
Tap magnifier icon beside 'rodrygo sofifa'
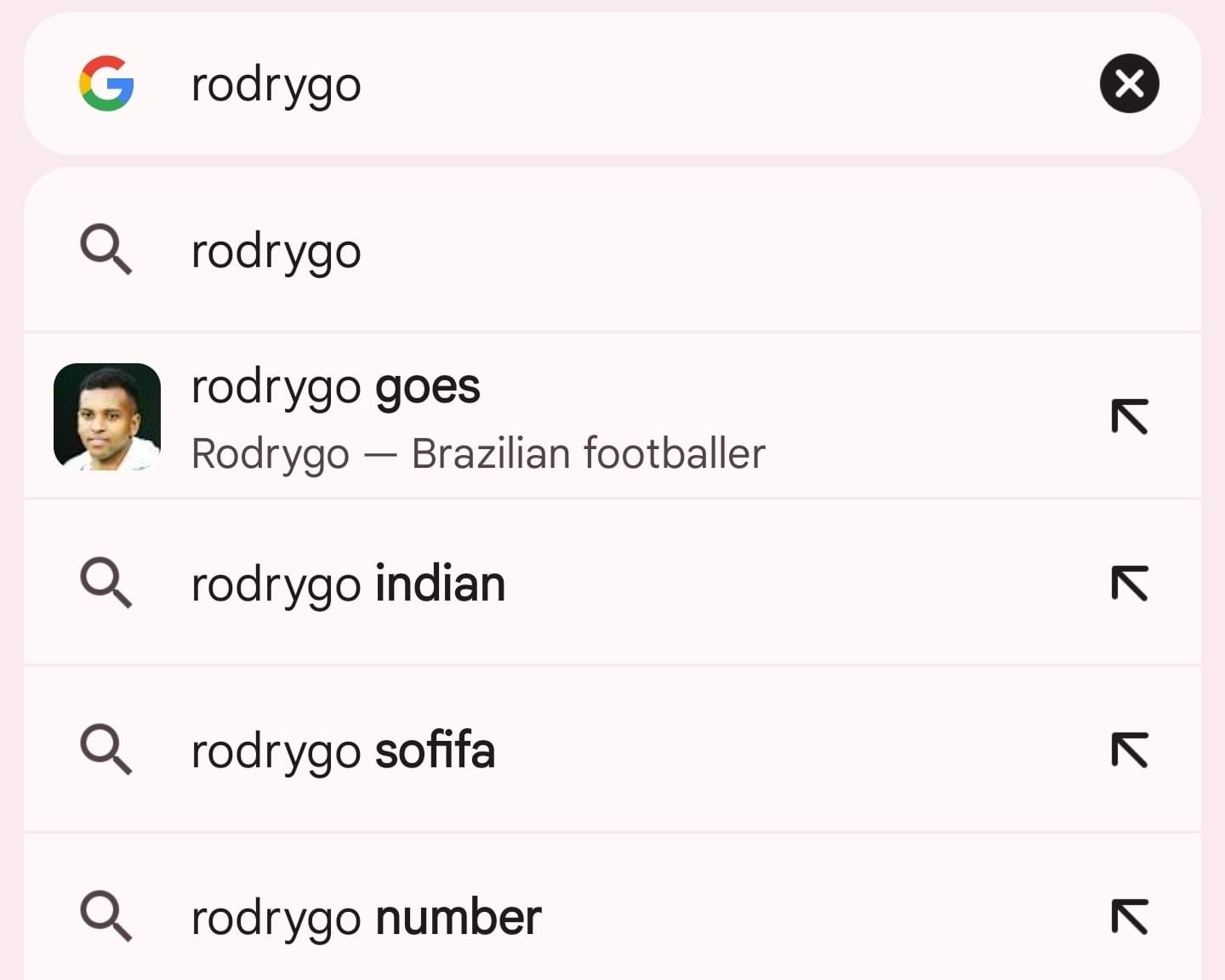(x=106, y=750)
